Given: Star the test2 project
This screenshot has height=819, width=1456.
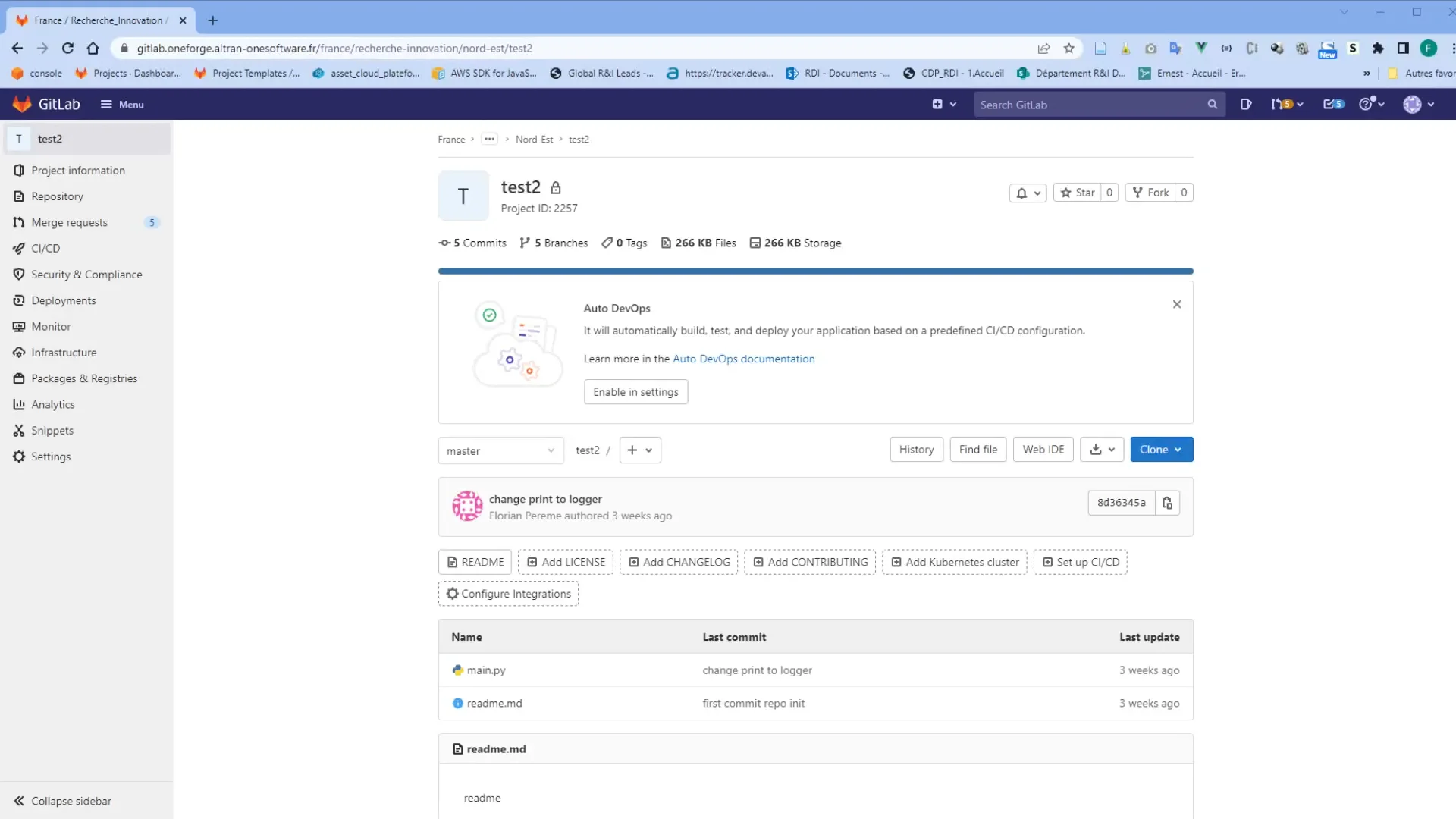Looking at the screenshot, I should point(1078,193).
